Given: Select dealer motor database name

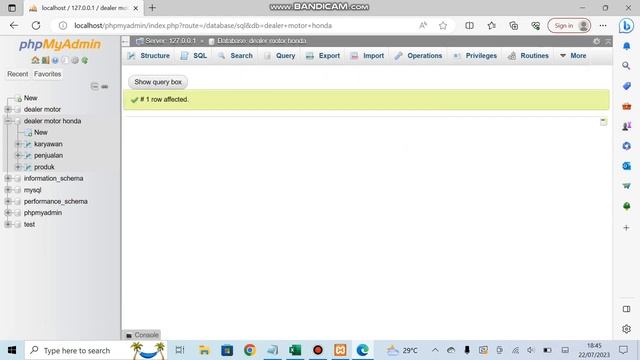Looking at the screenshot, I should click(x=42, y=109).
